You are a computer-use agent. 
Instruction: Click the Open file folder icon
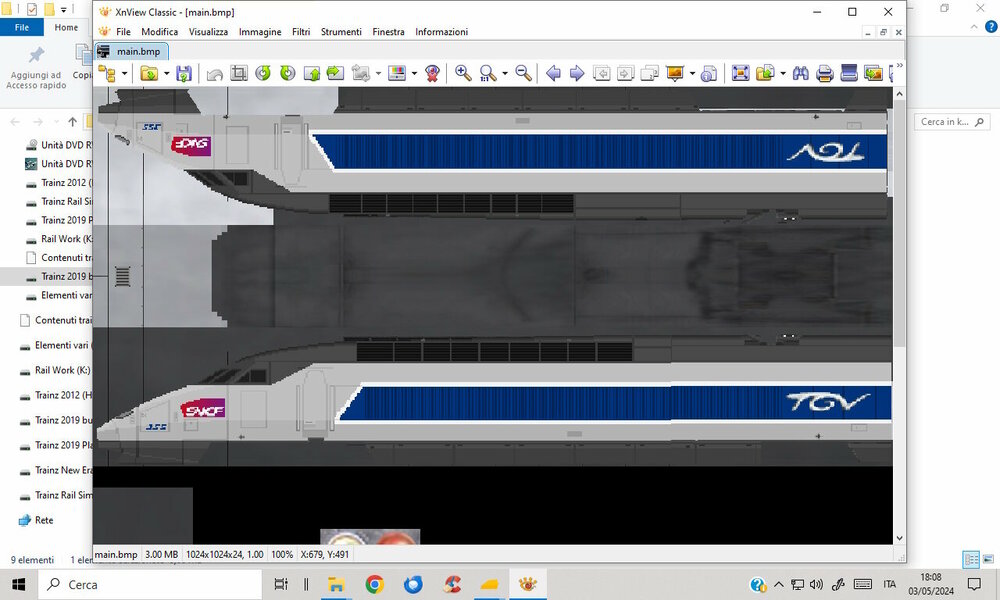149,73
